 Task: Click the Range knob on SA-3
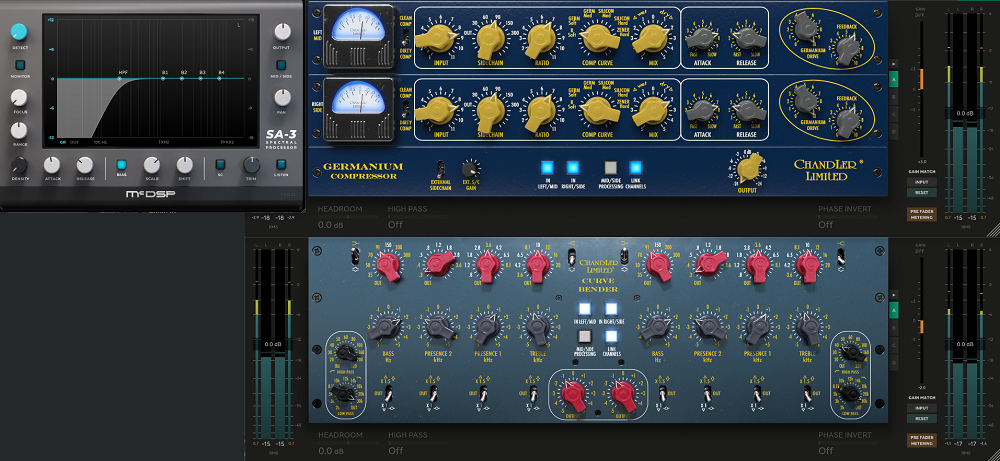[19, 131]
